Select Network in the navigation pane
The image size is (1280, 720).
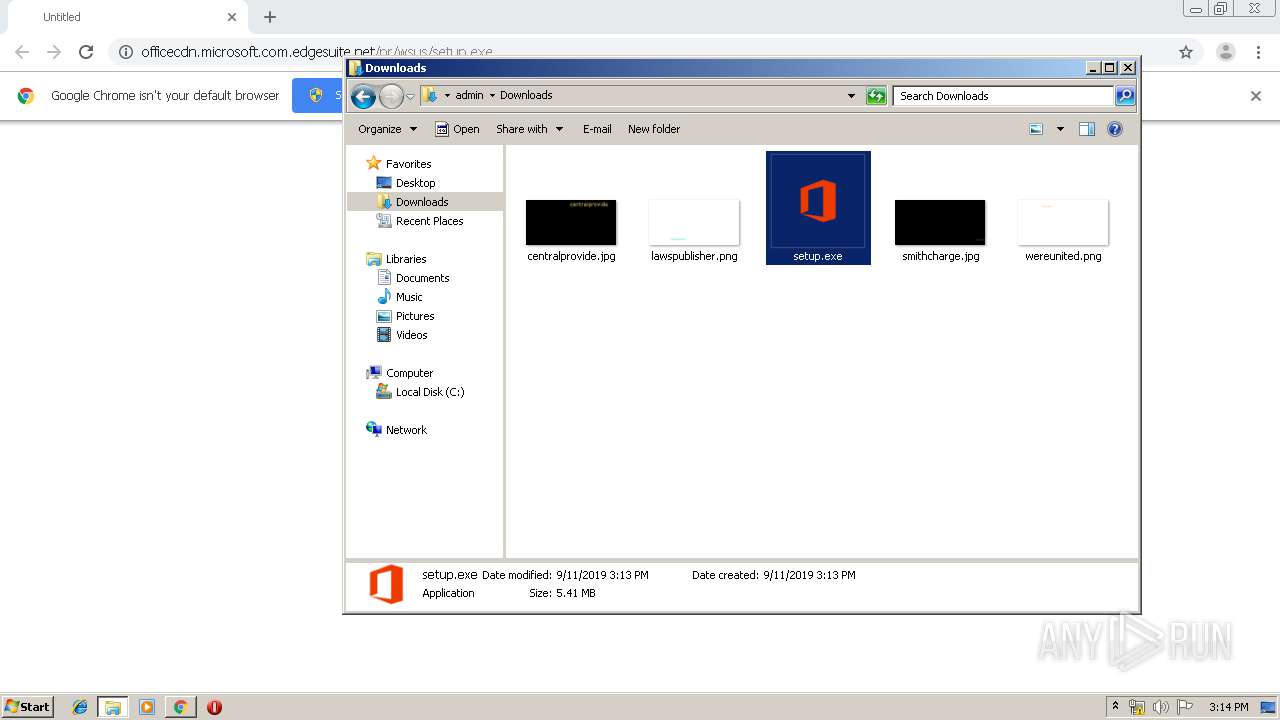pyautogui.click(x=397, y=430)
